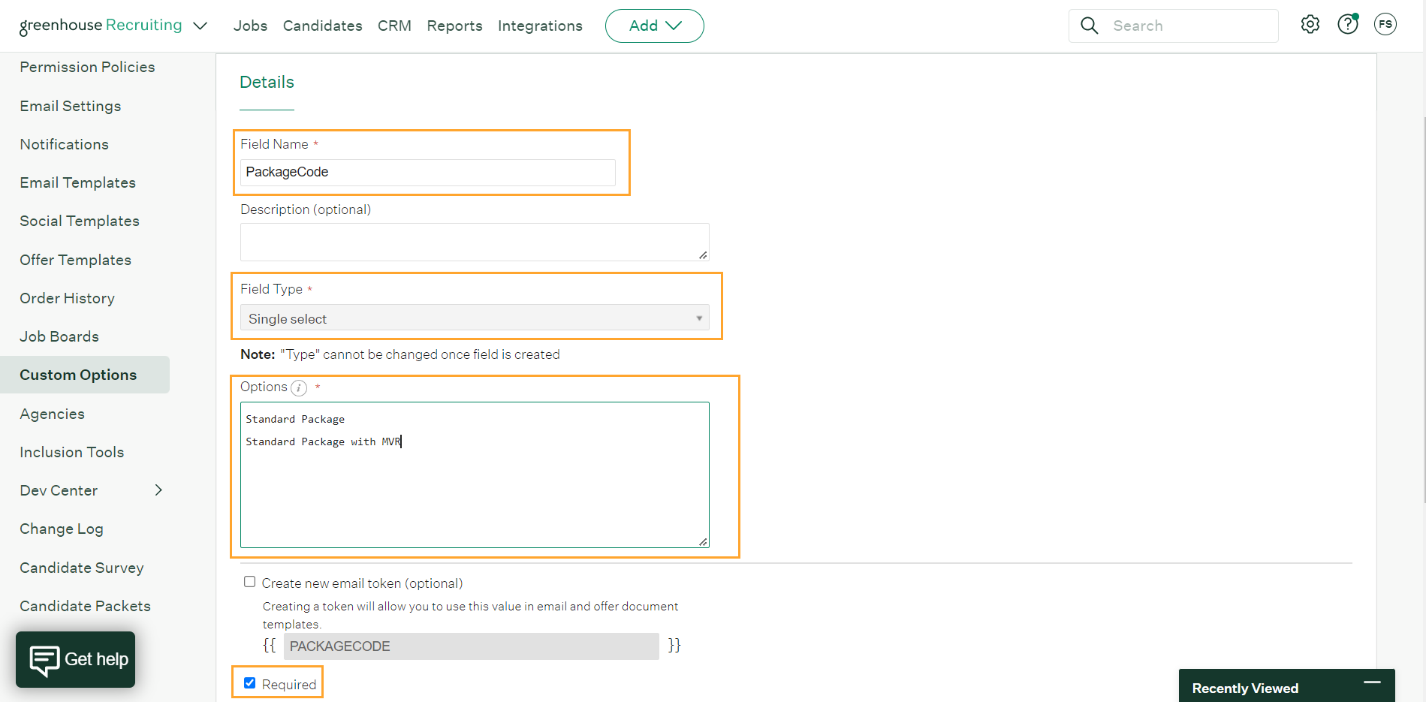1426x702 pixels.
Task: Open Job Boards
Action: point(59,337)
